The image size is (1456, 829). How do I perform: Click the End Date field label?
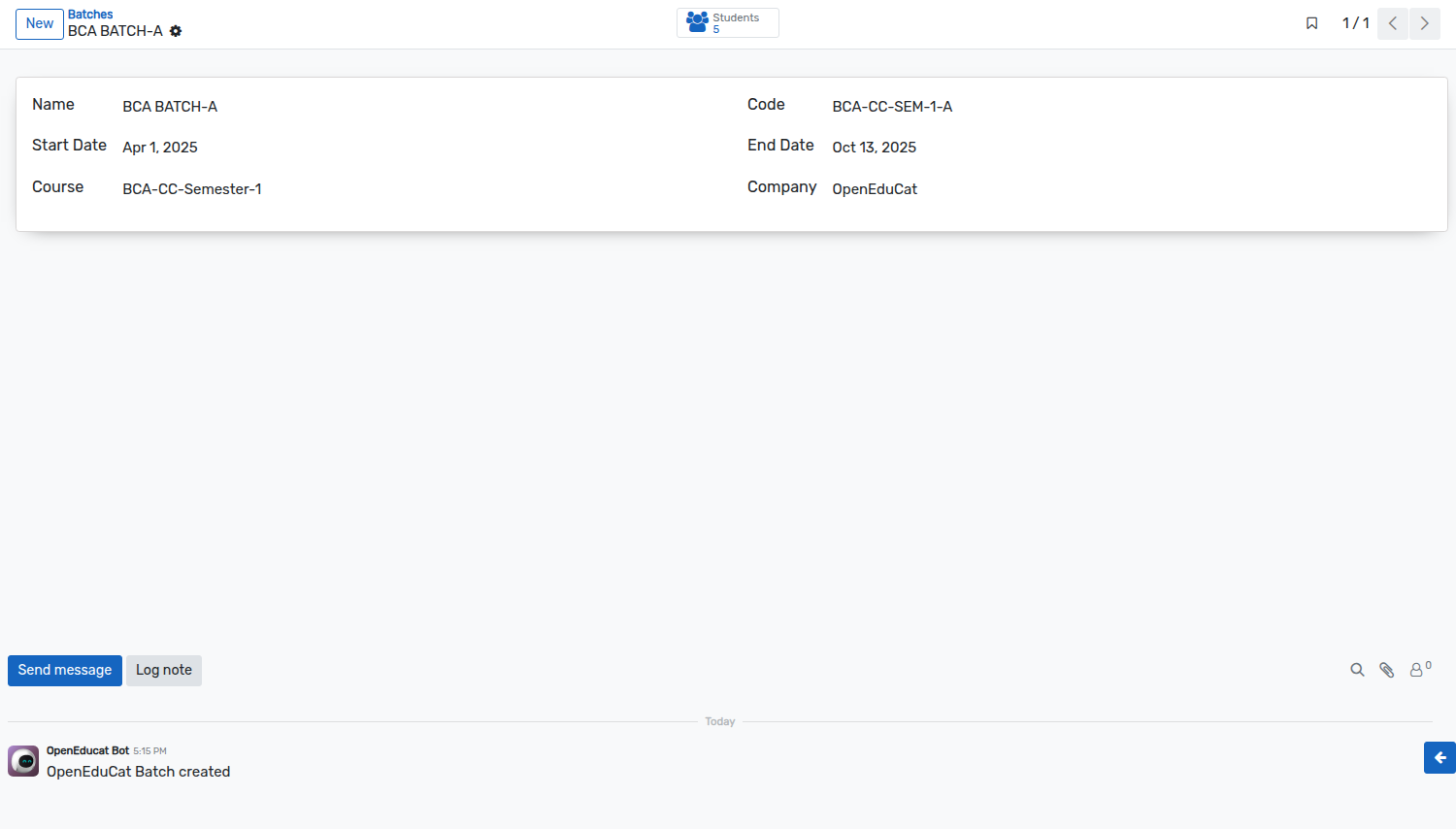[x=780, y=146]
